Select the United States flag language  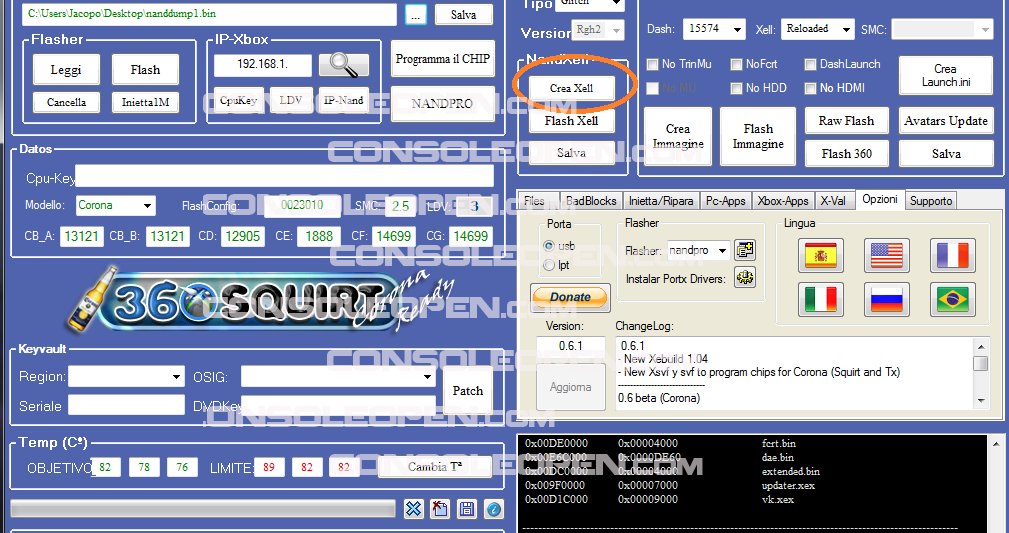click(887, 256)
